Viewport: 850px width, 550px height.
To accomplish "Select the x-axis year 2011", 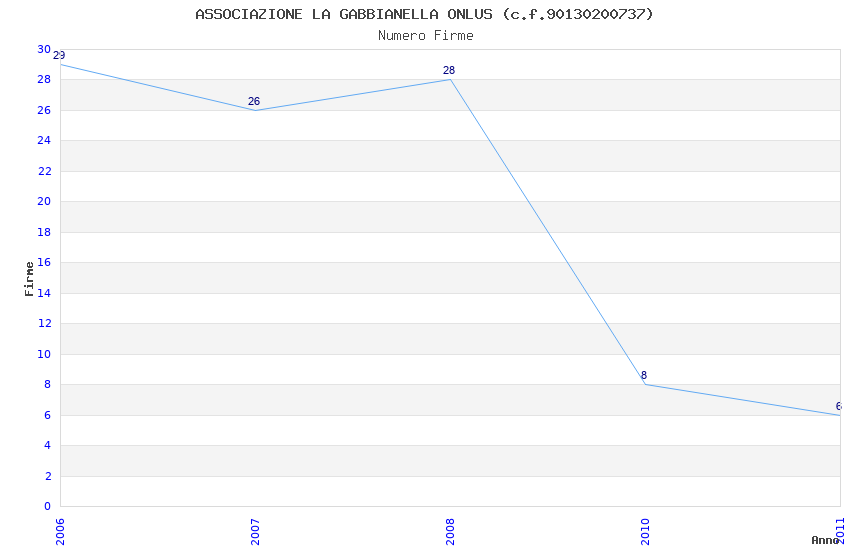I will point(840,532).
